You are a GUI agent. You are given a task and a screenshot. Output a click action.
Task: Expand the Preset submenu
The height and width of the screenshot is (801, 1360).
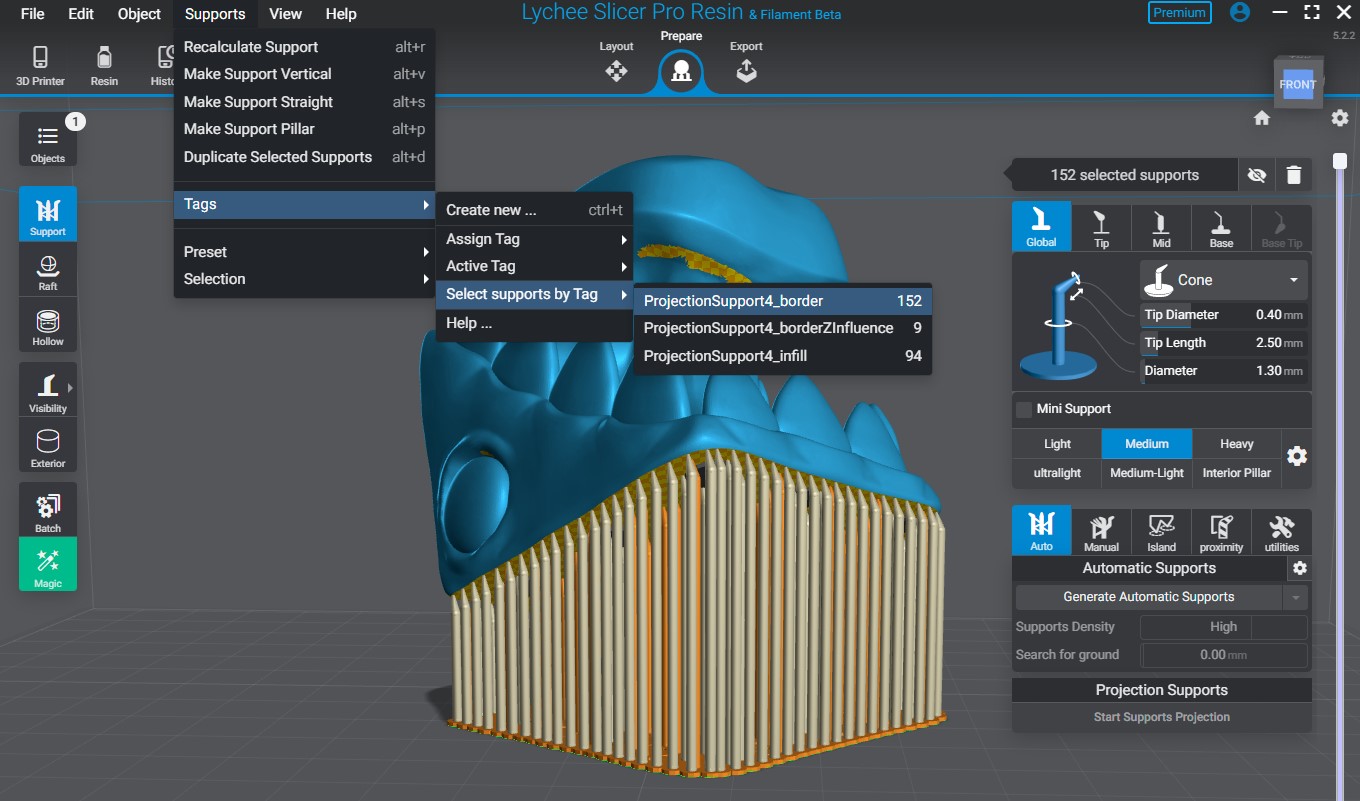(x=304, y=252)
